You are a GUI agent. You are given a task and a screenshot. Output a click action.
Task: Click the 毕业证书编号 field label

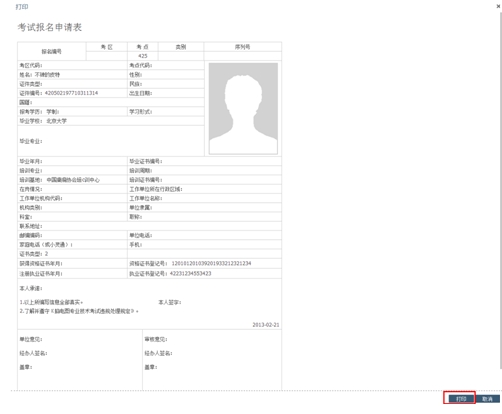[x=146, y=161]
